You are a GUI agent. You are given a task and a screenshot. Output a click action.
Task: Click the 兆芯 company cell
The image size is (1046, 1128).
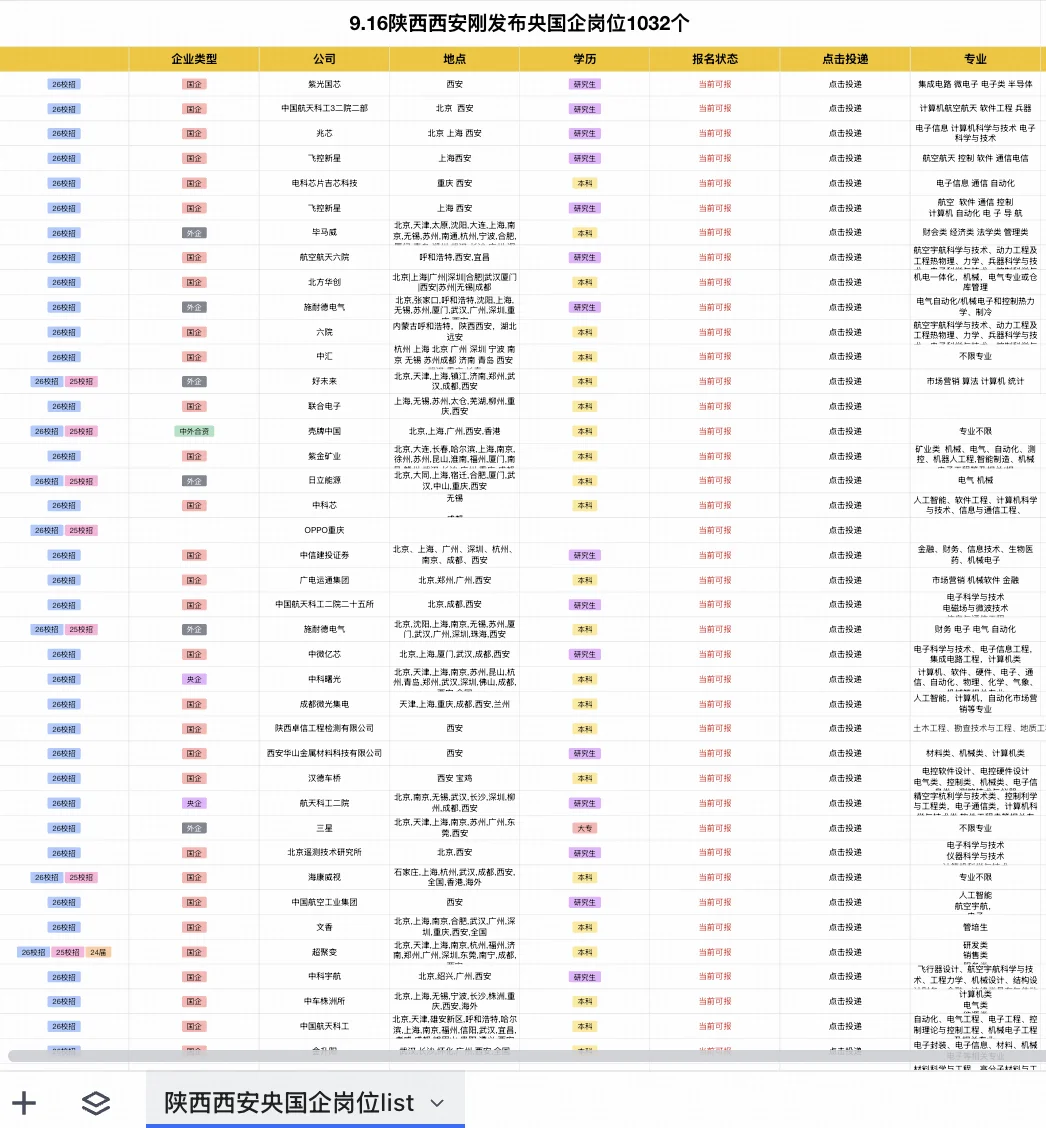[324, 133]
